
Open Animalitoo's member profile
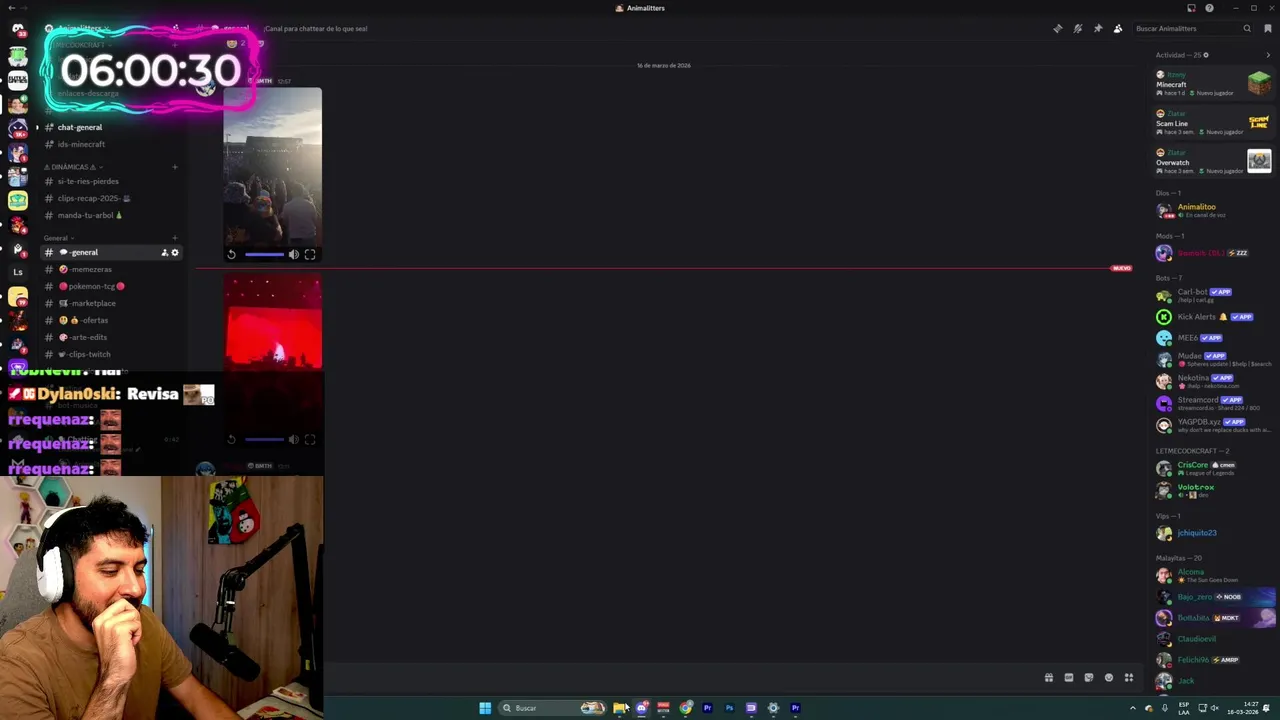click(x=1213, y=210)
